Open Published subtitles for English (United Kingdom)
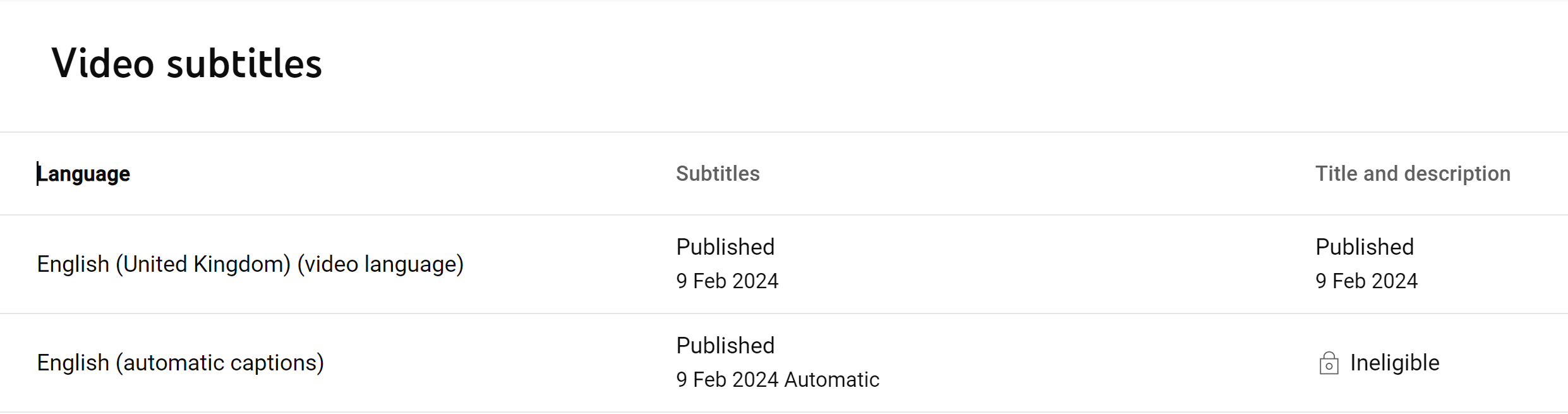1568x414 pixels. click(x=725, y=247)
